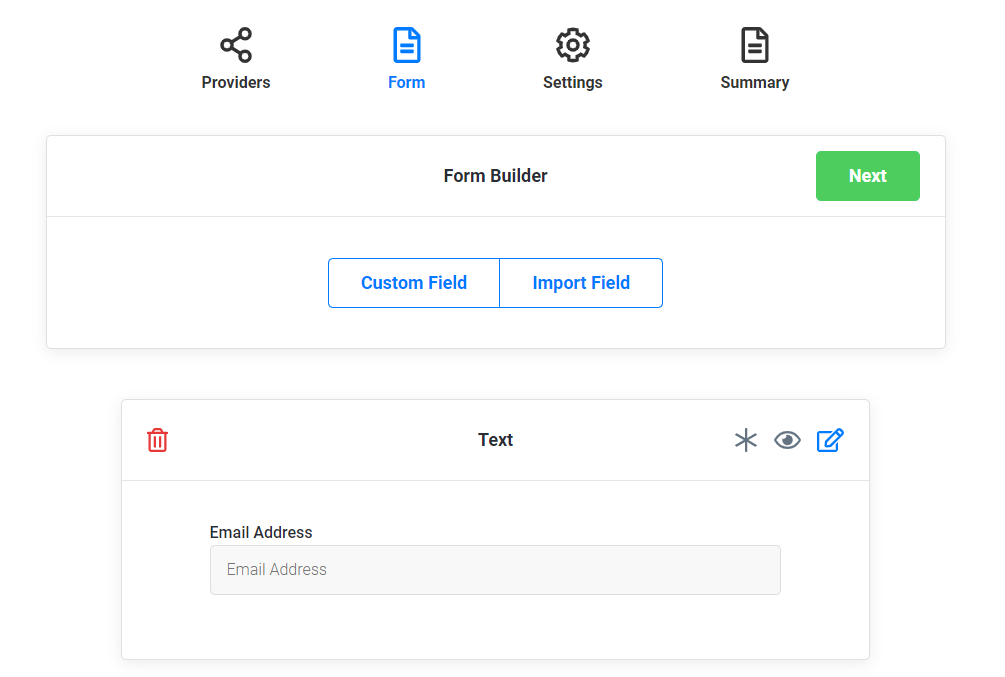Click the Text field header

click(x=495, y=440)
